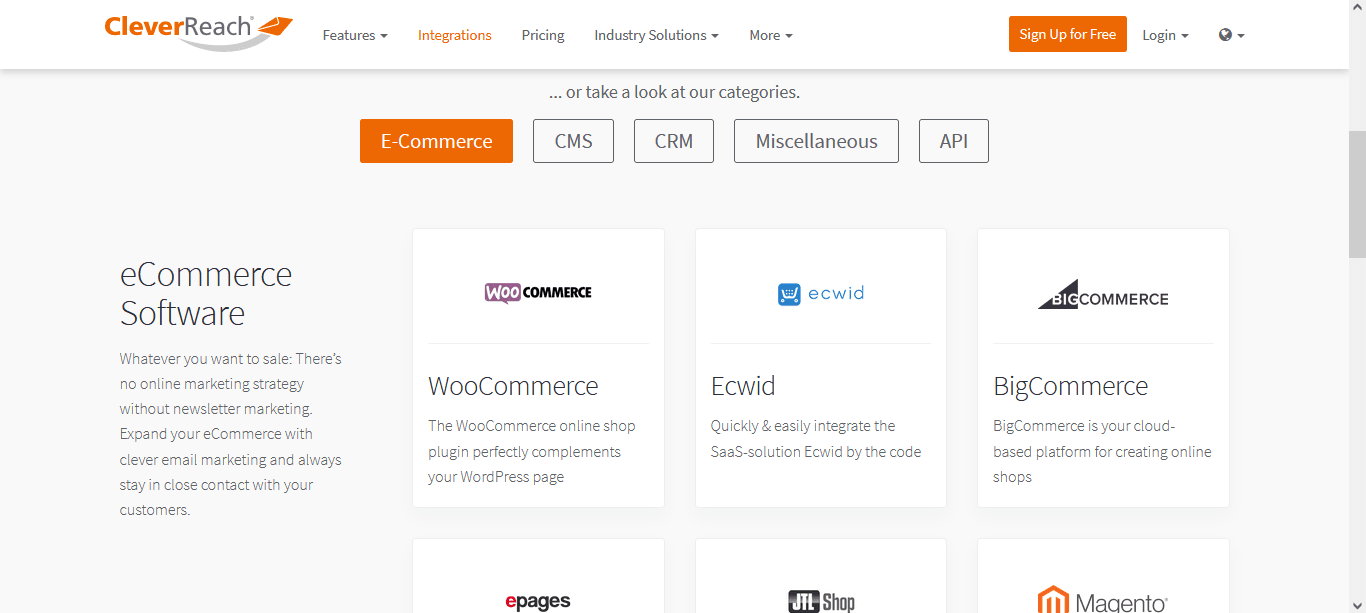1366x613 pixels.
Task: Select the E-Commerce category tab
Action: [436, 141]
